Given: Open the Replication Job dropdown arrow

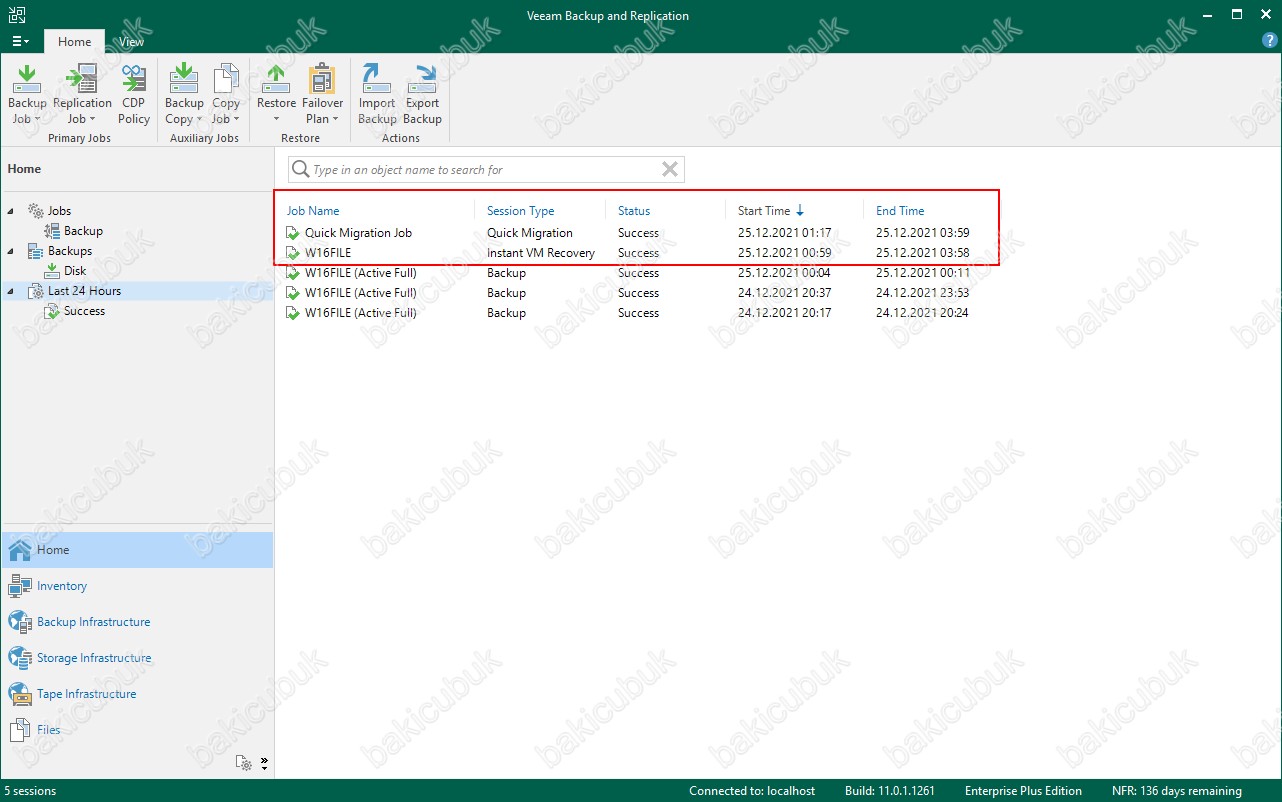Looking at the screenshot, I should point(92,119).
